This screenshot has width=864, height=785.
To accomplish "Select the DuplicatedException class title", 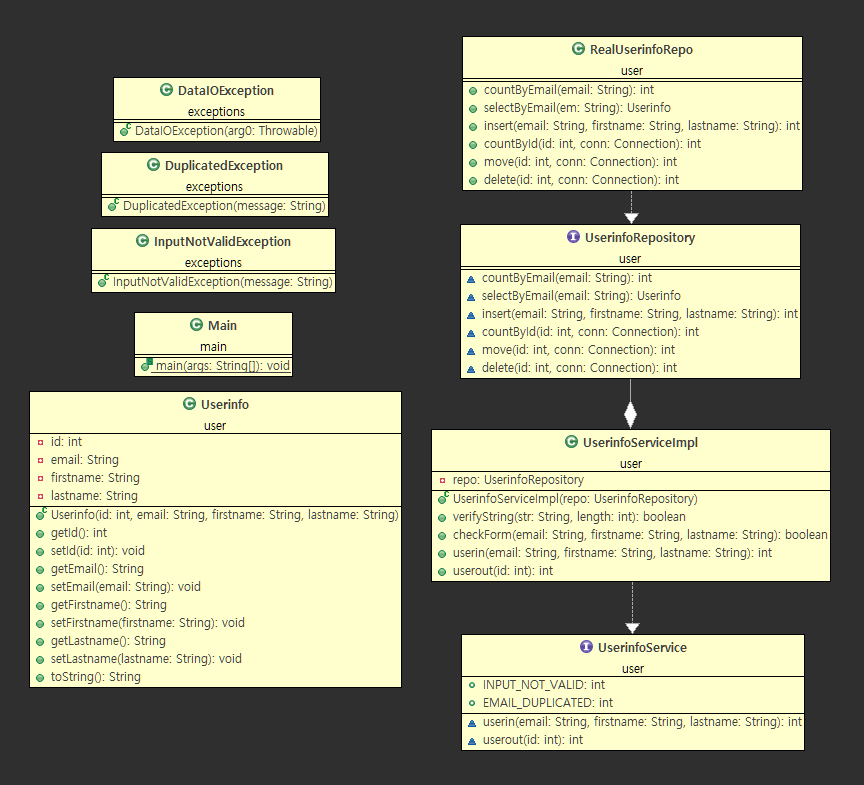I will point(224,165).
